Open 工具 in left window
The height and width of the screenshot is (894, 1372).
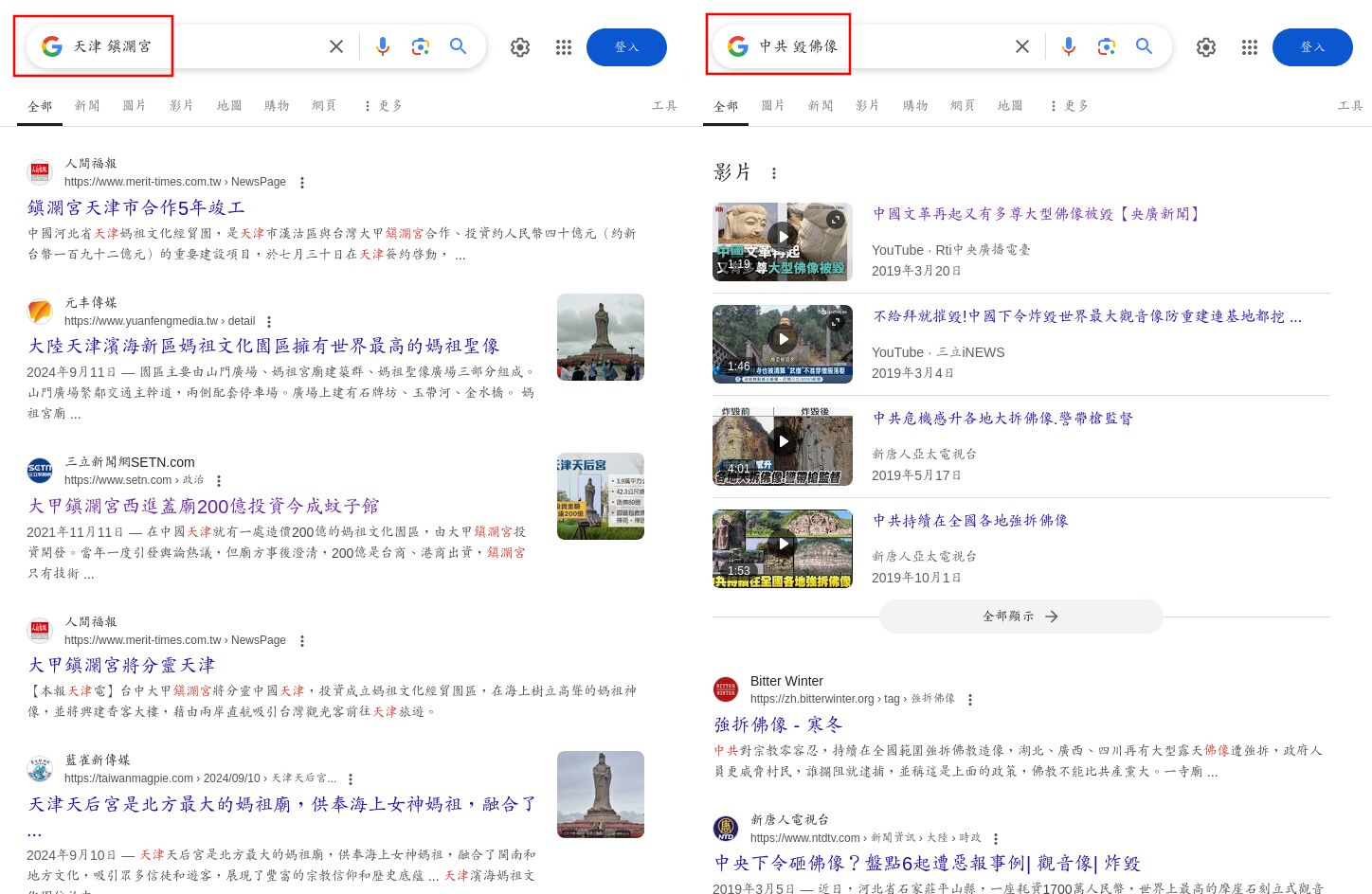pyautogui.click(x=664, y=106)
